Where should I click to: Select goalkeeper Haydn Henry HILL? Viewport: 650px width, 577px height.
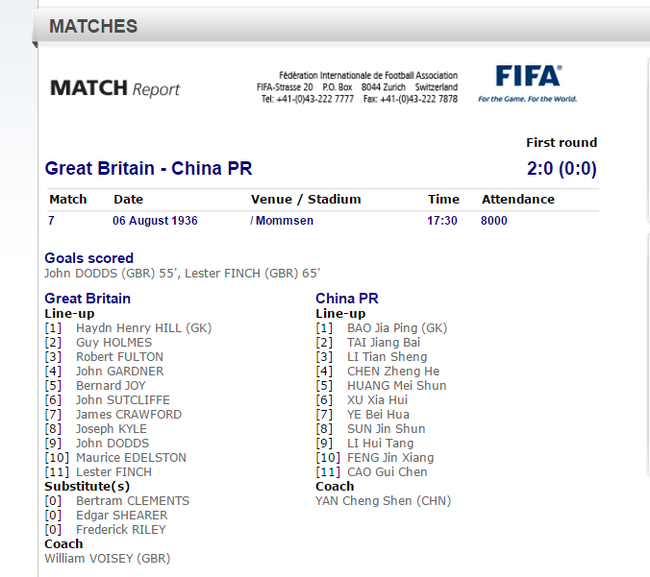144,328
